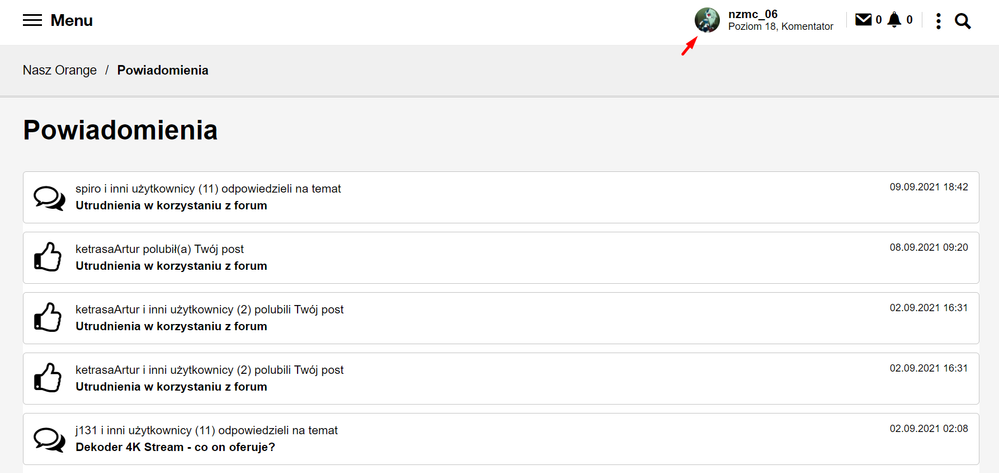Click the Powiadomienia breadcrumb item
This screenshot has width=999, height=473.
[x=163, y=71]
